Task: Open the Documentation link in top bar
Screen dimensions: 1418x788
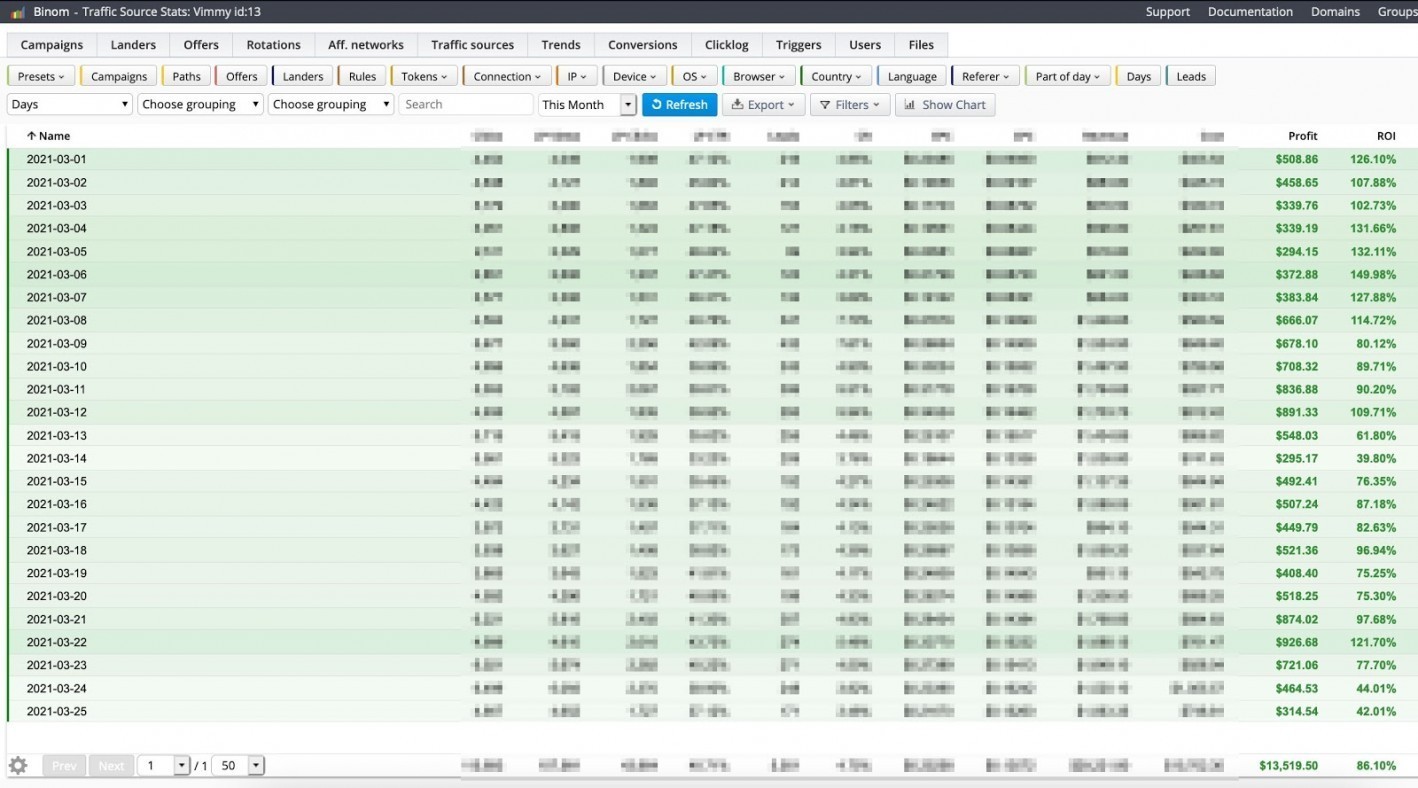Action: (x=1250, y=12)
